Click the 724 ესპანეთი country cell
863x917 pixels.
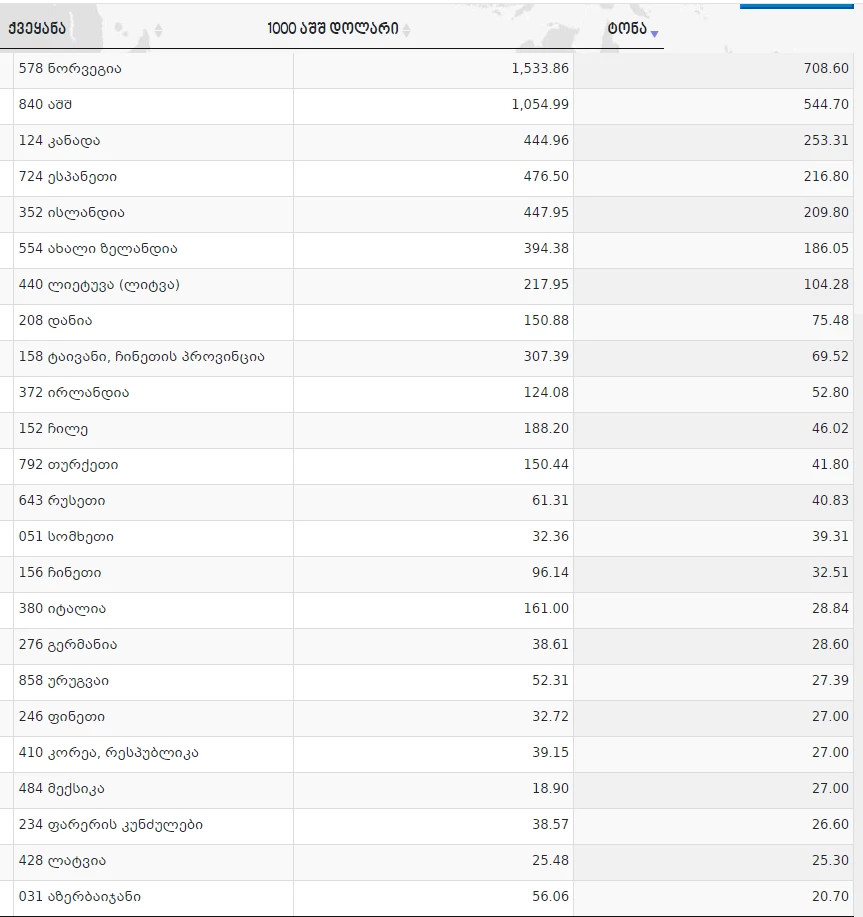[x=68, y=177]
